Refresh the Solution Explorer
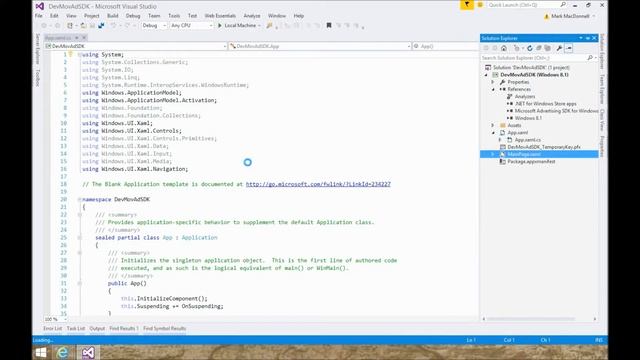This screenshot has height=360, width=640. pyautogui.click(x=530, y=48)
